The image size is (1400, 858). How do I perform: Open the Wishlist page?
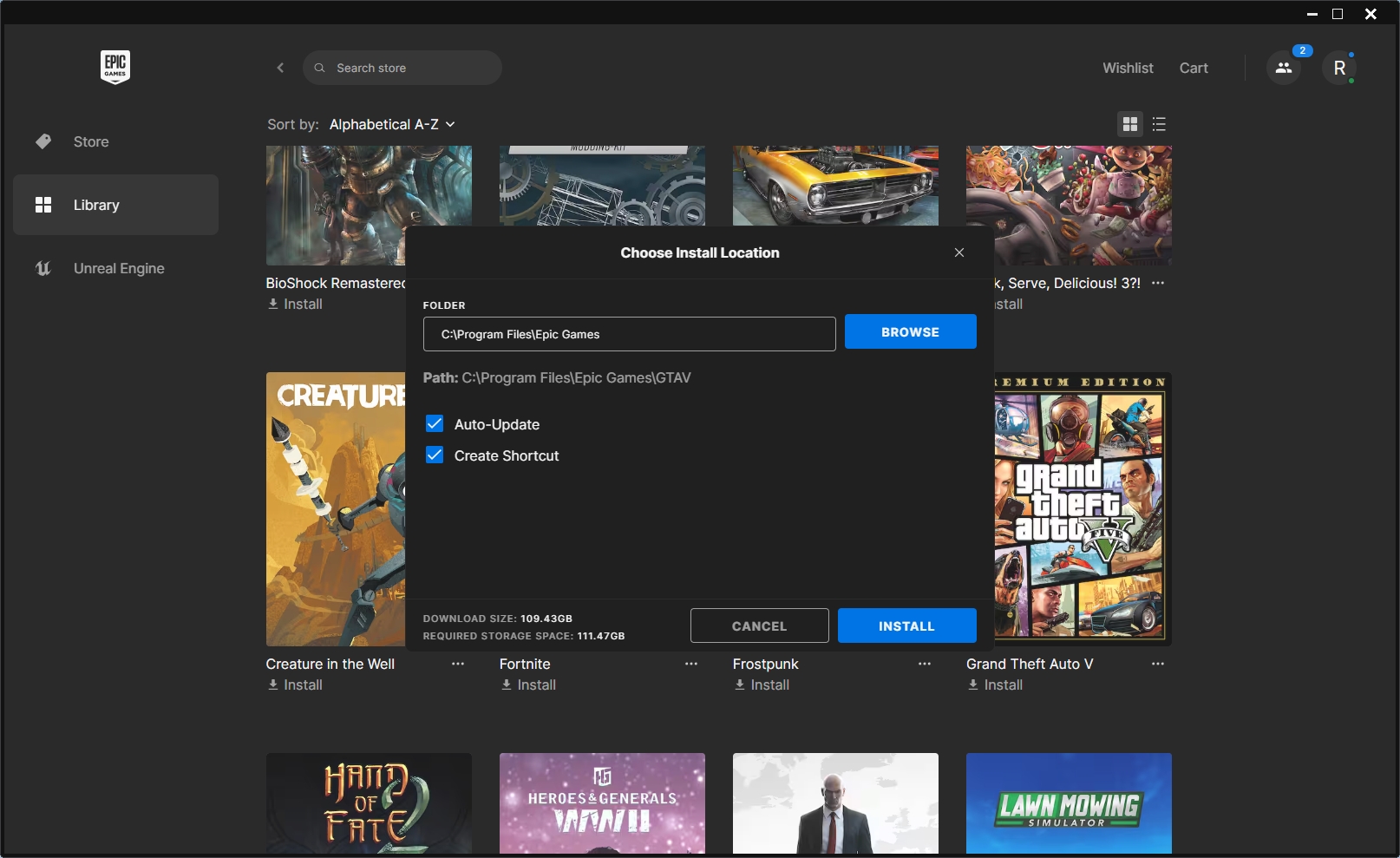click(1128, 68)
